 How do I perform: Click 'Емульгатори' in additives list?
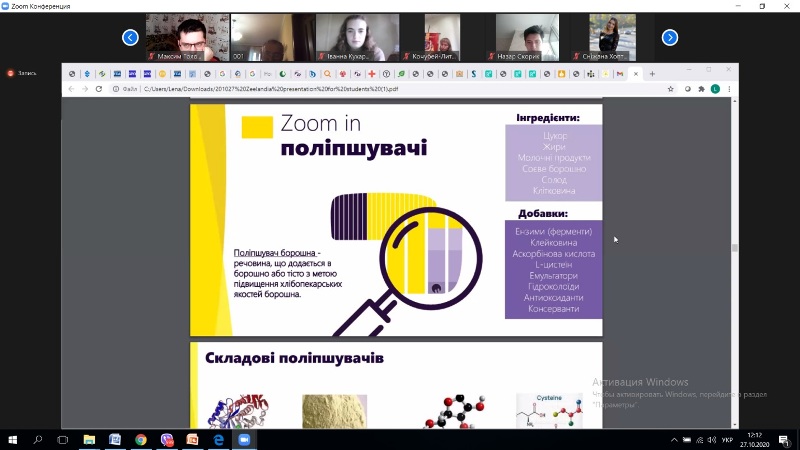click(554, 276)
